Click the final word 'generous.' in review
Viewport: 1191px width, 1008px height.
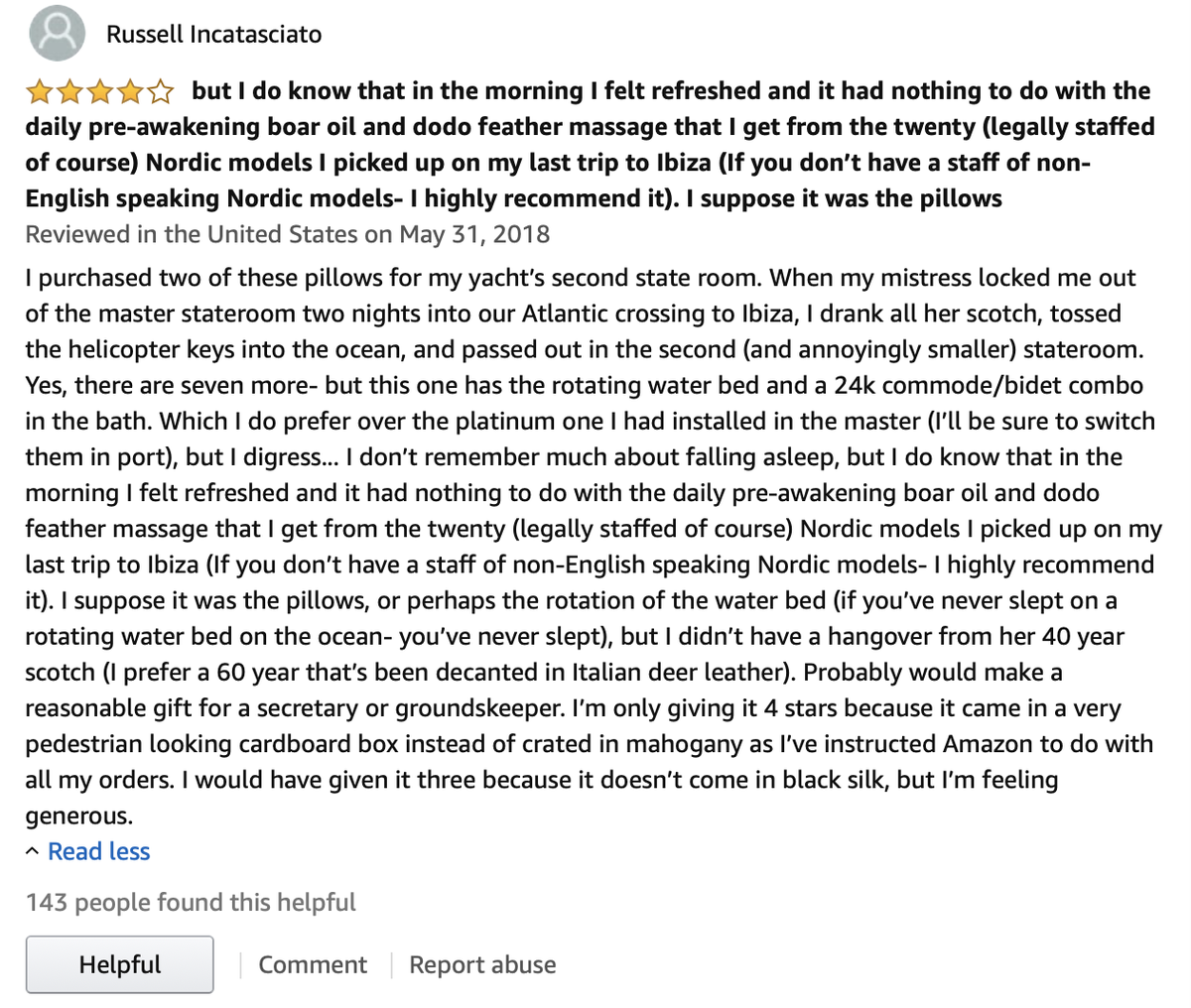79,817
